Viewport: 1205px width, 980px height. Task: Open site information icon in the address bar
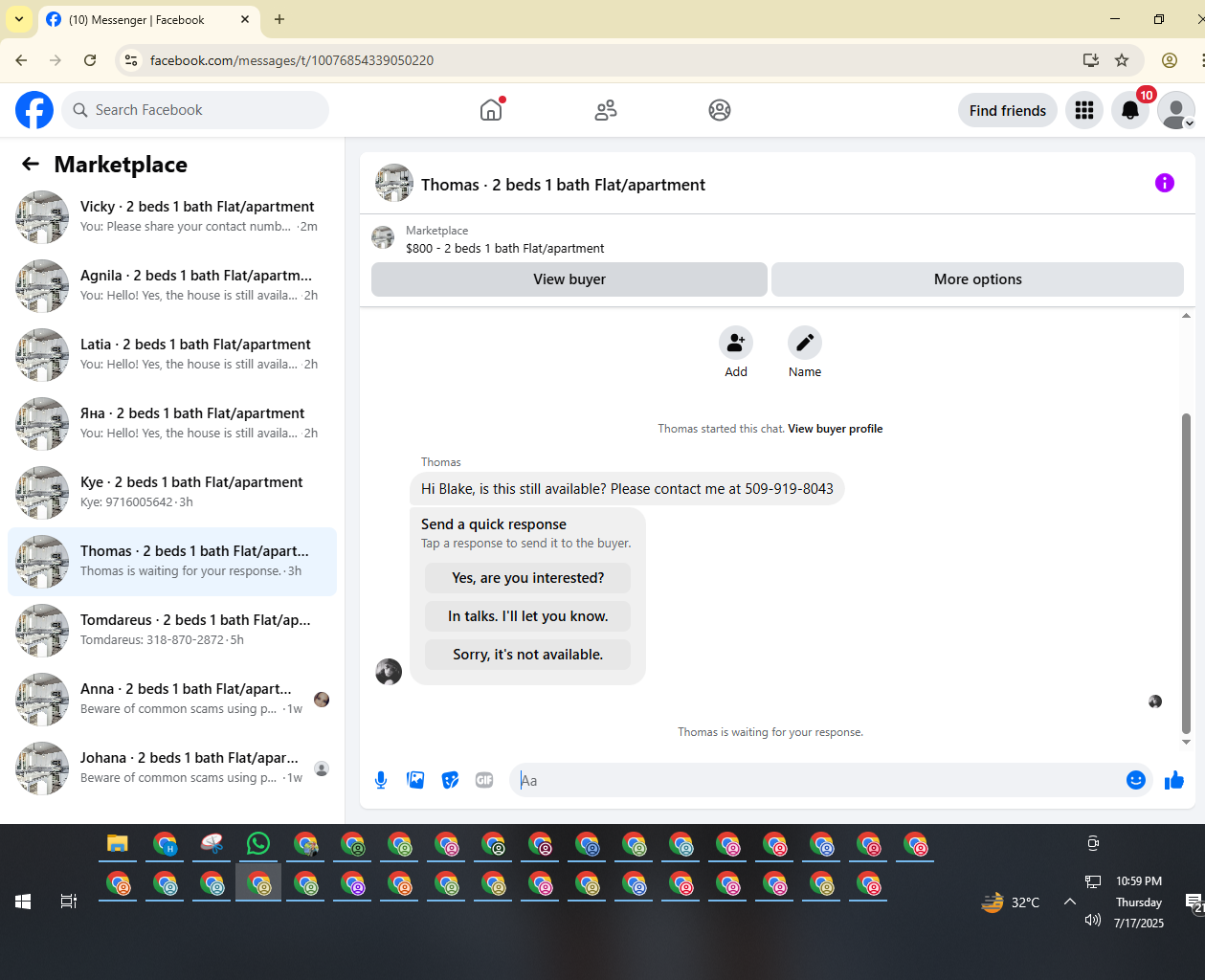132,60
